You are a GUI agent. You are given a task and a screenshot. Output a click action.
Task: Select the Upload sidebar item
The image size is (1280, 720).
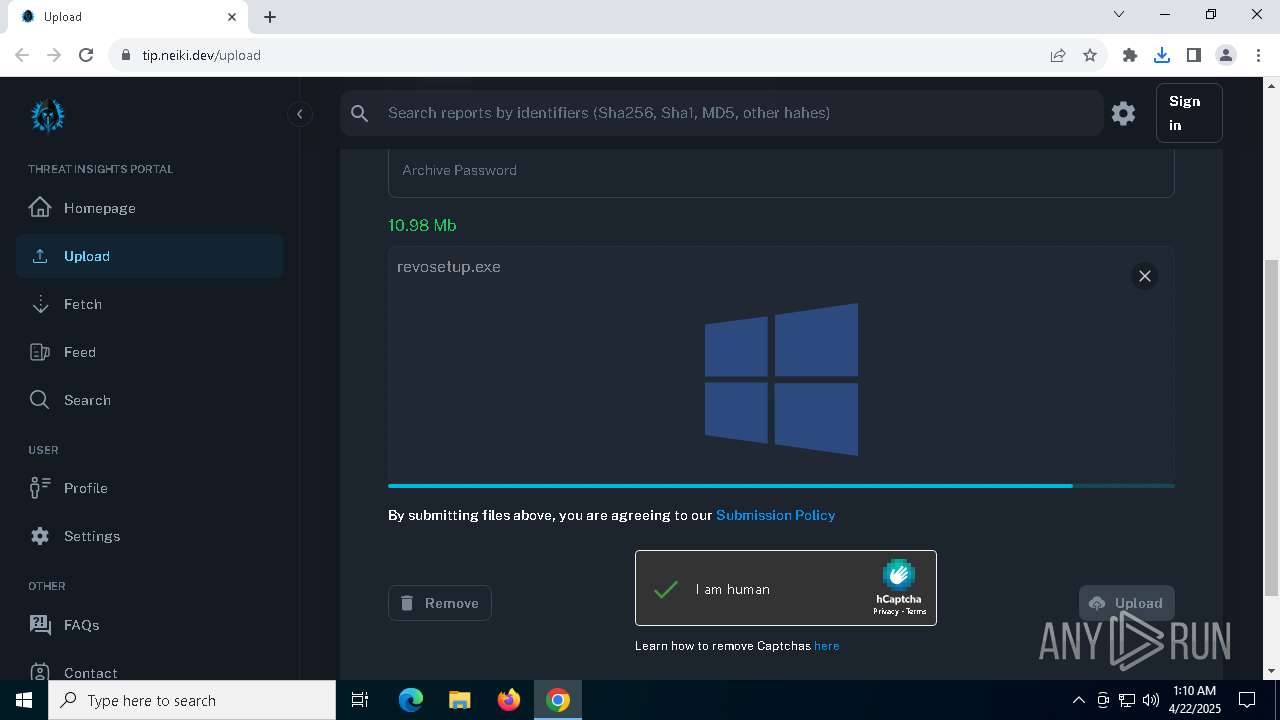(150, 256)
